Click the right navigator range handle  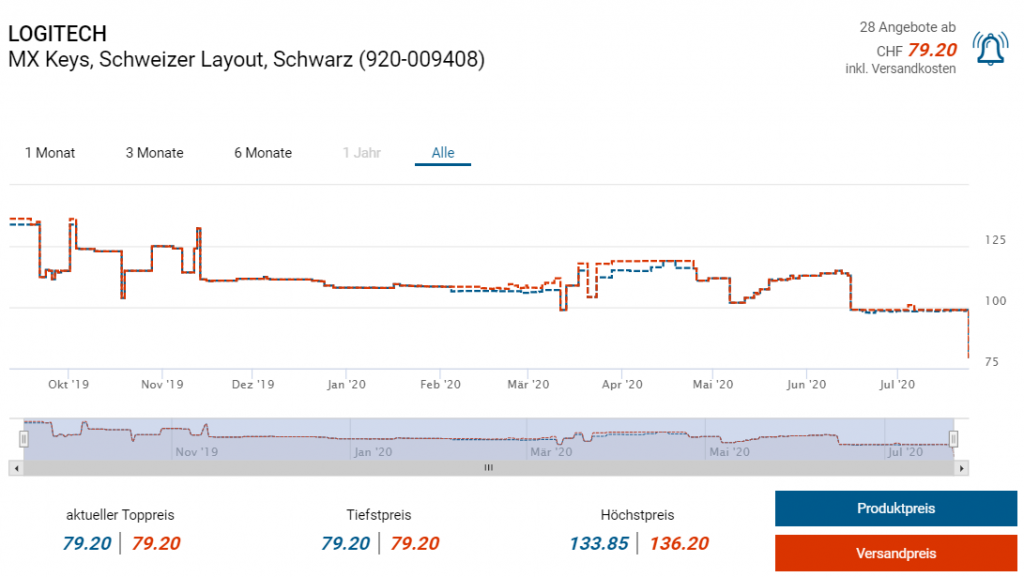pyautogui.click(x=954, y=439)
